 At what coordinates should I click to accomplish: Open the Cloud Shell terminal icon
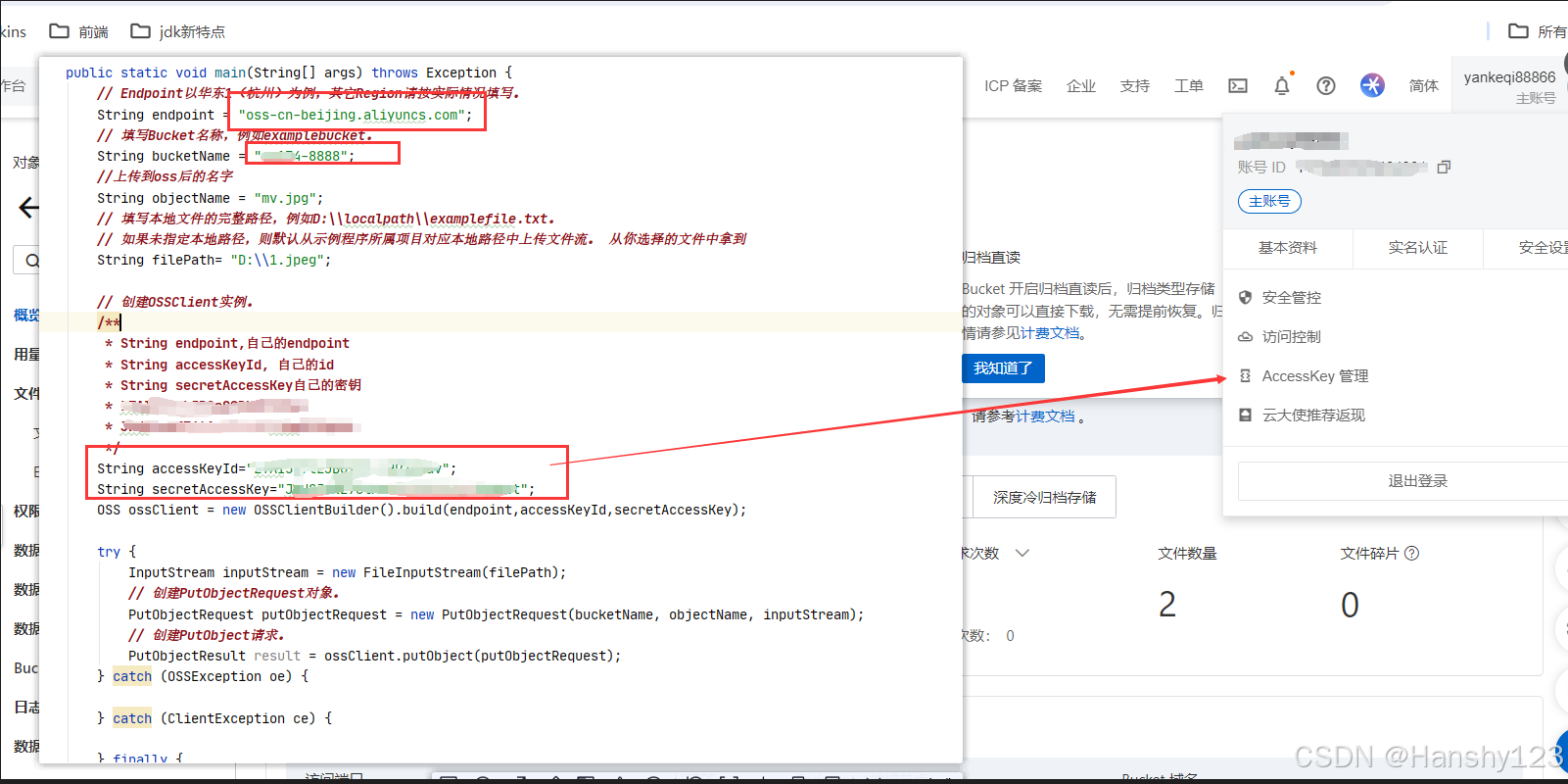1238,86
